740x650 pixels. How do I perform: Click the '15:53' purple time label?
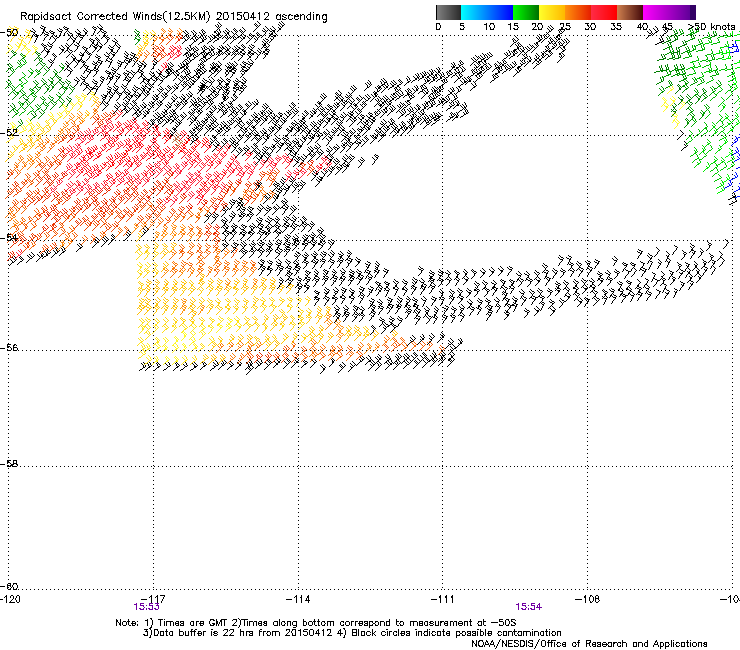pos(146,607)
